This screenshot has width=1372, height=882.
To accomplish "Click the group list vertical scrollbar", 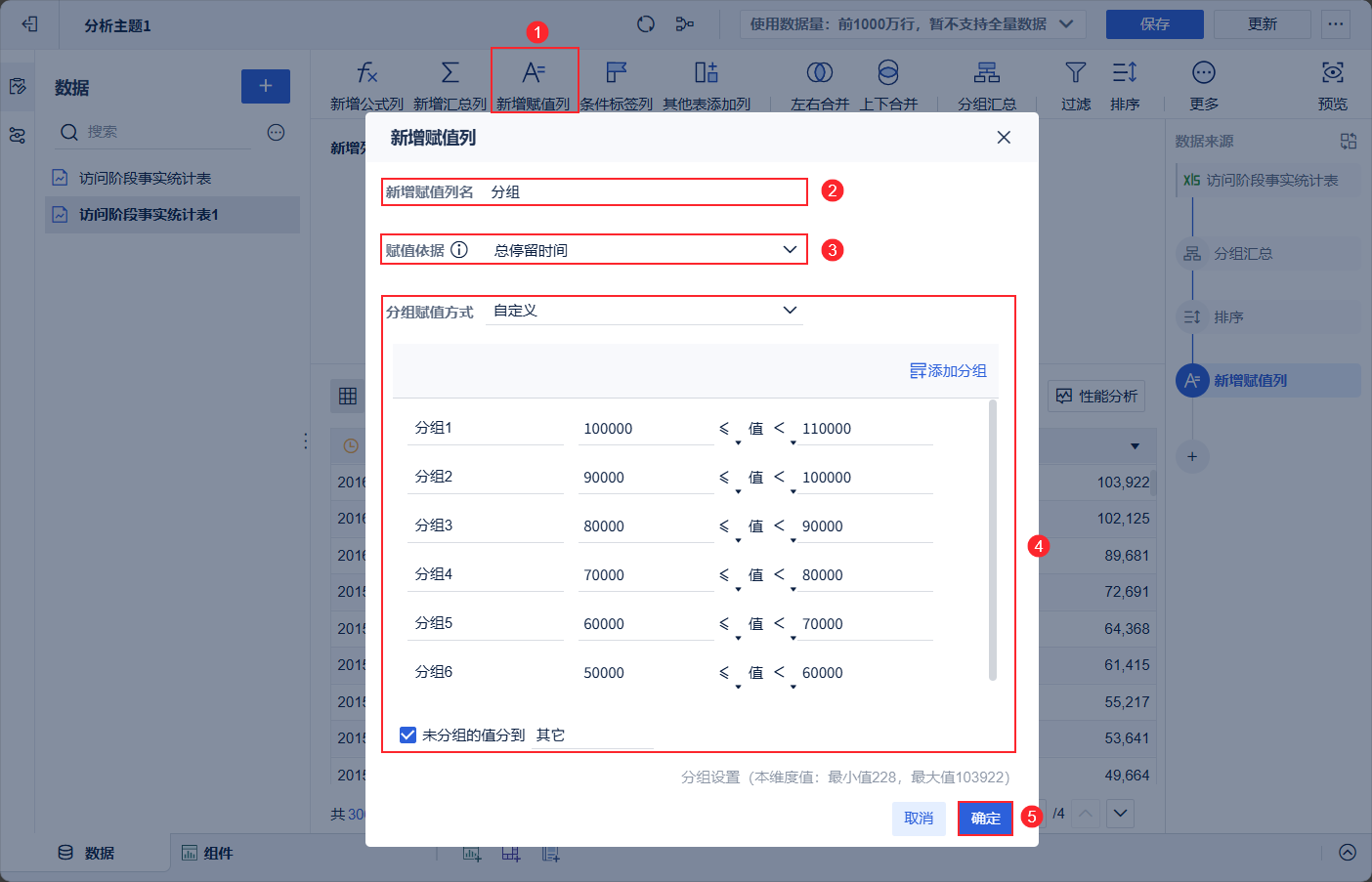I will pyautogui.click(x=993, y=539).
